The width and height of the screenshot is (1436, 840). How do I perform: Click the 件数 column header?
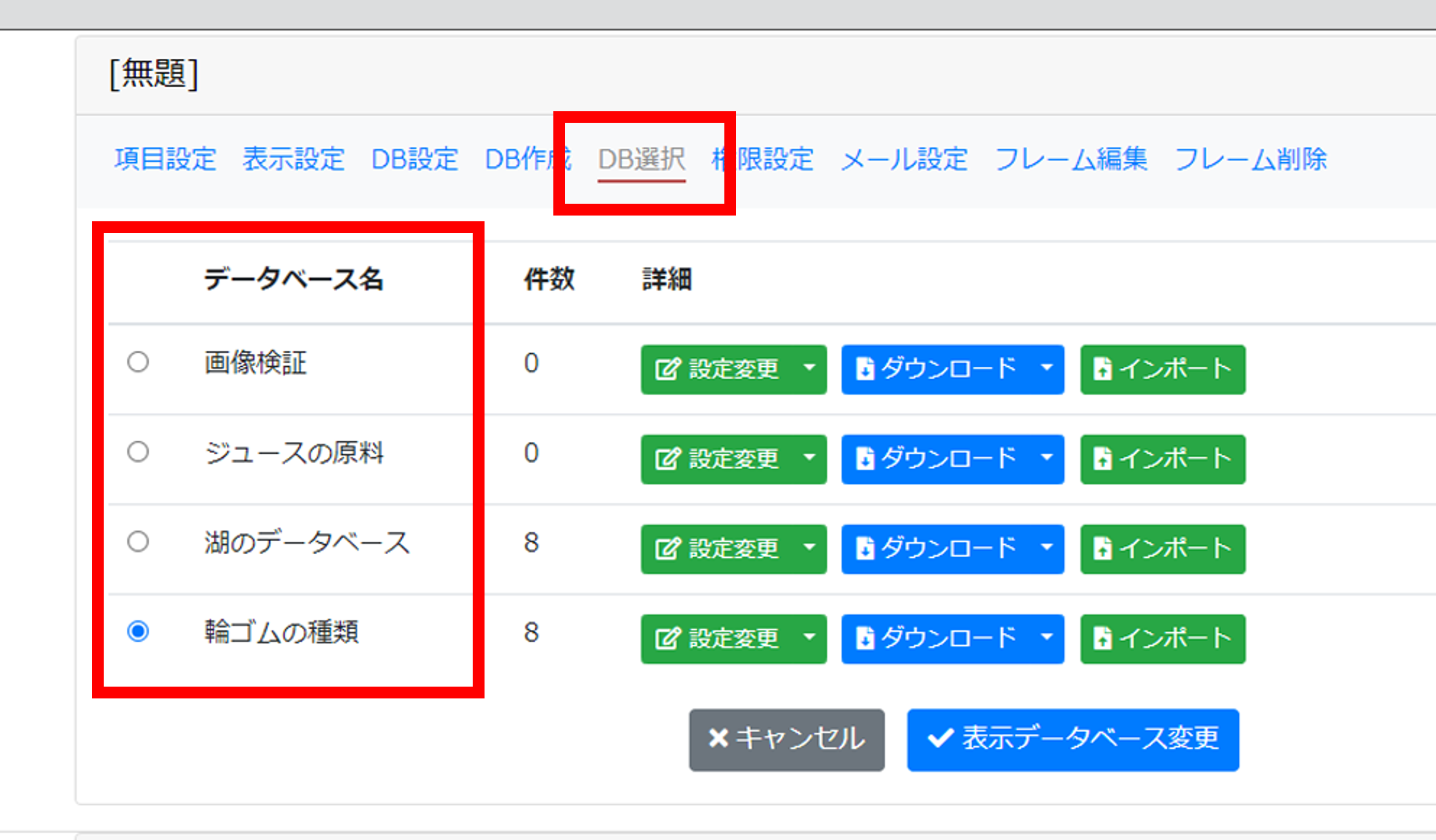click(x=549, y=279)
